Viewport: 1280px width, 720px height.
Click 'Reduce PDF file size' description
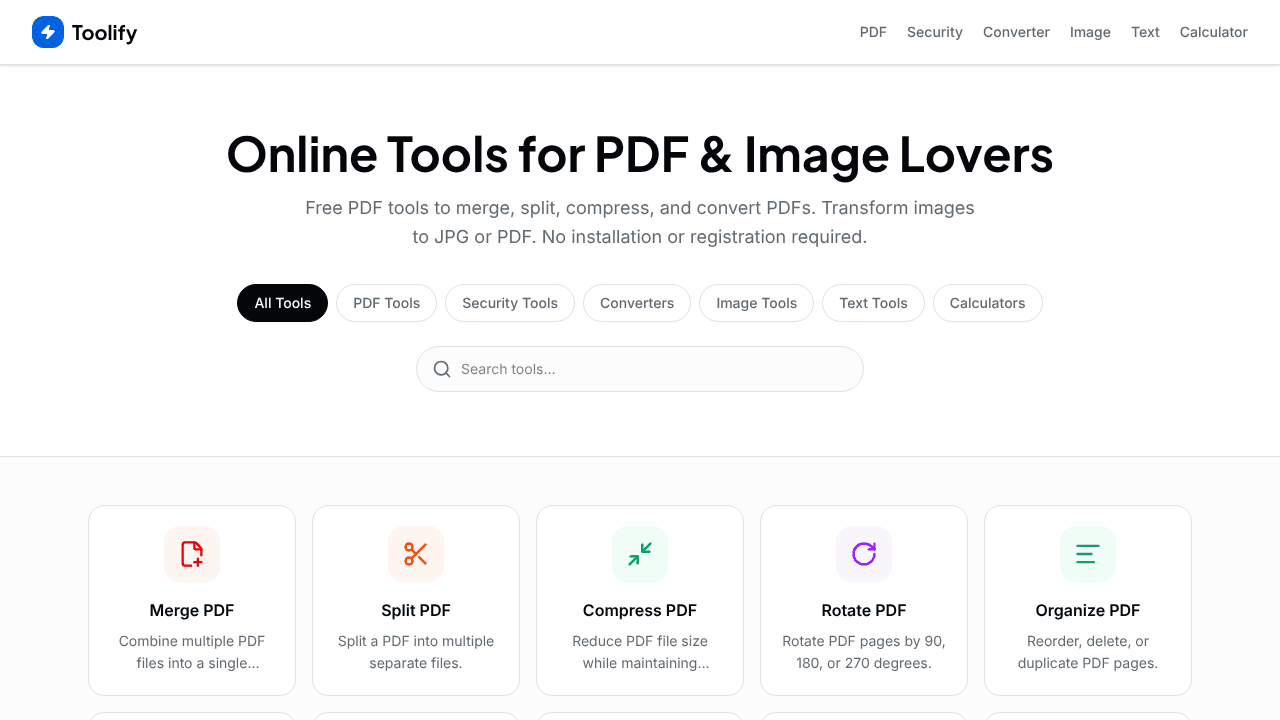640,652
